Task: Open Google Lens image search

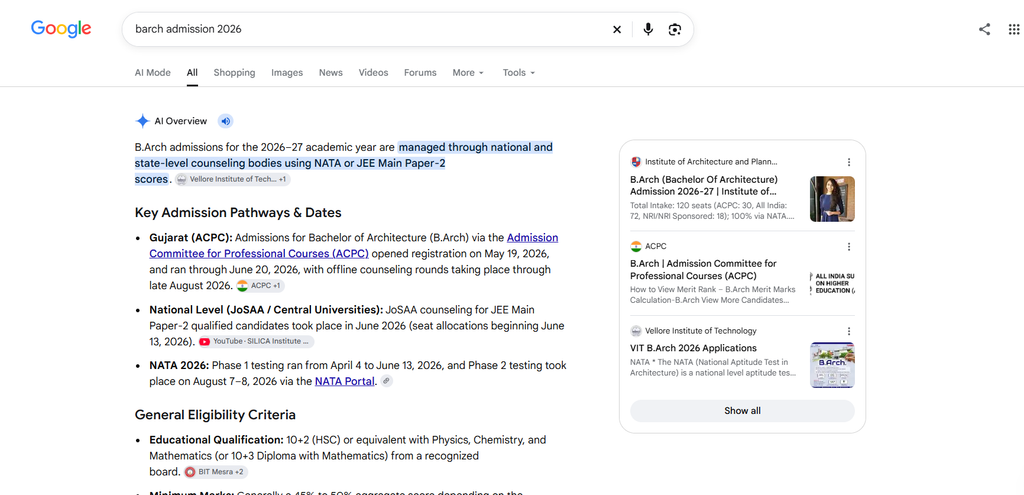Action: coord(675,29)
